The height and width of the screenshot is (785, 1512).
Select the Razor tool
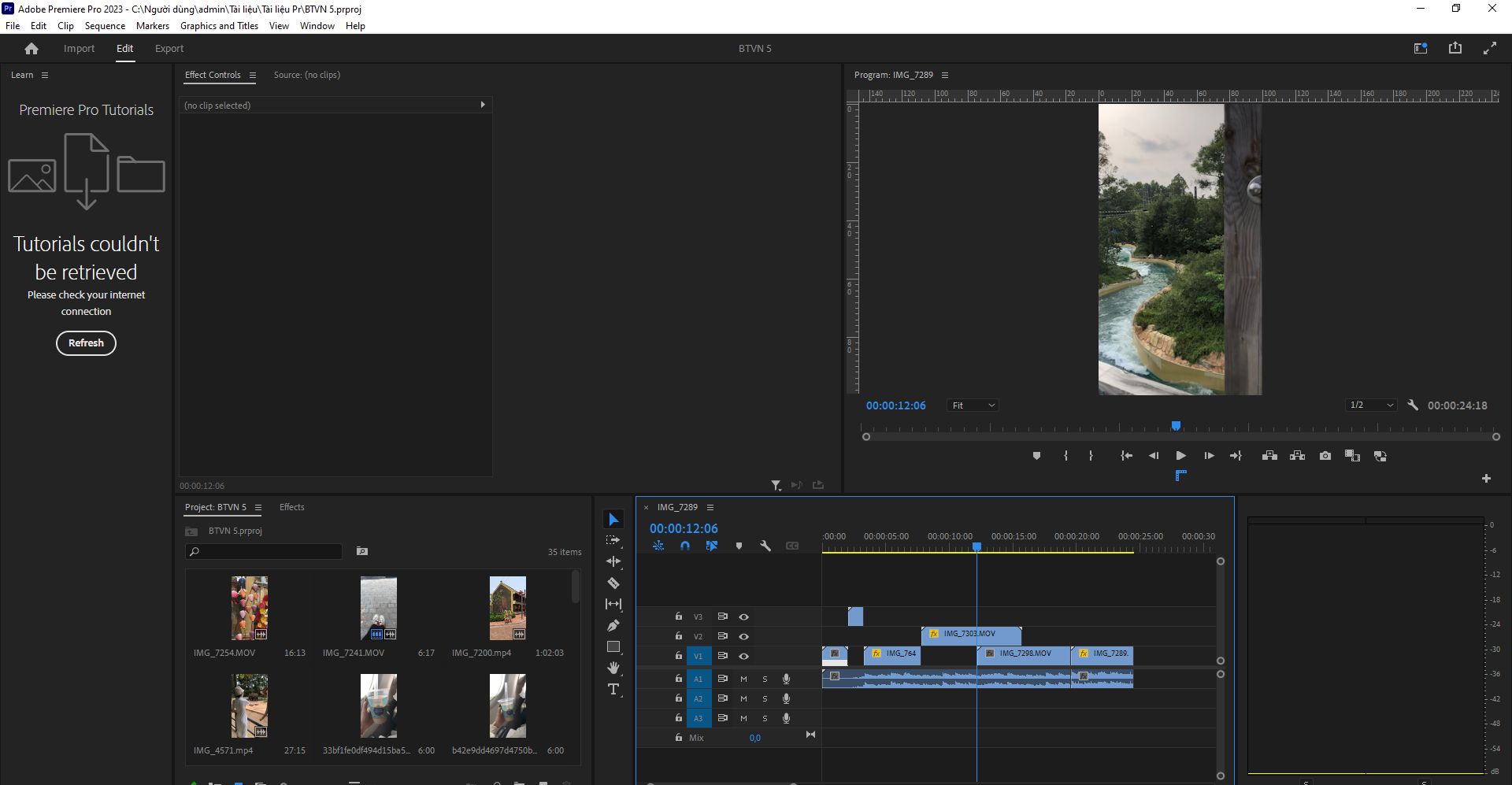[613, 583]
